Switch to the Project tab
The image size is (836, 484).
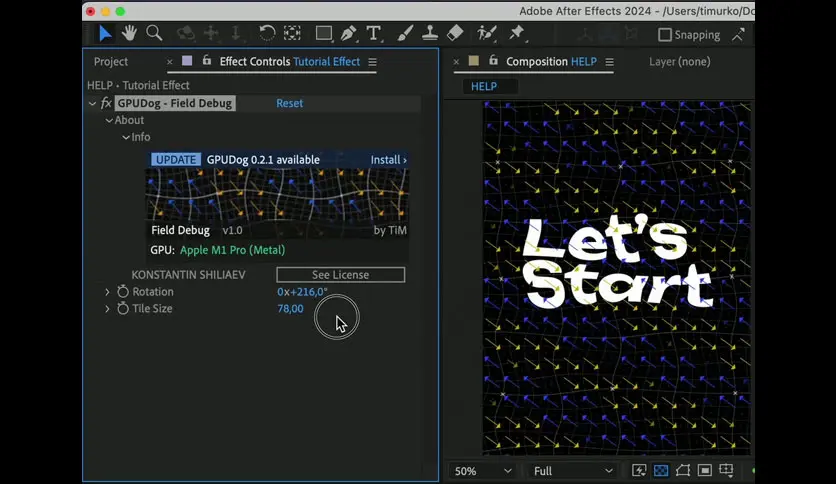(x=111, y=62)
